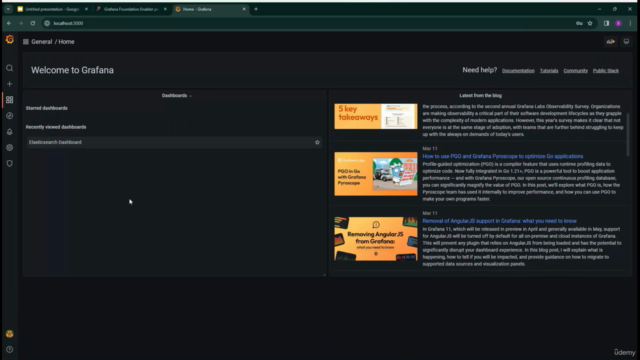Click browser back arrow
Viewport: 640px width, 360px height.
point(9,23)
